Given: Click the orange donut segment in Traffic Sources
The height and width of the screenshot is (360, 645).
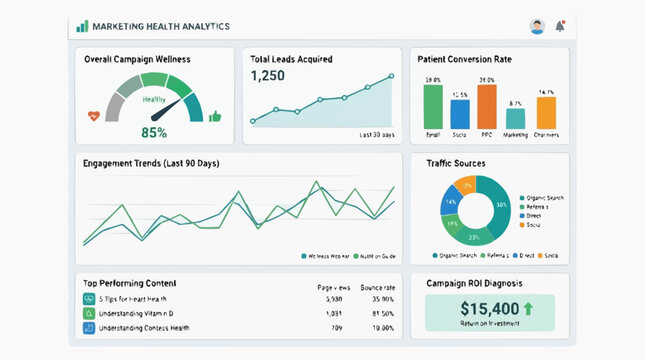Looking at the screenshot, I should (x=466, y=185).
